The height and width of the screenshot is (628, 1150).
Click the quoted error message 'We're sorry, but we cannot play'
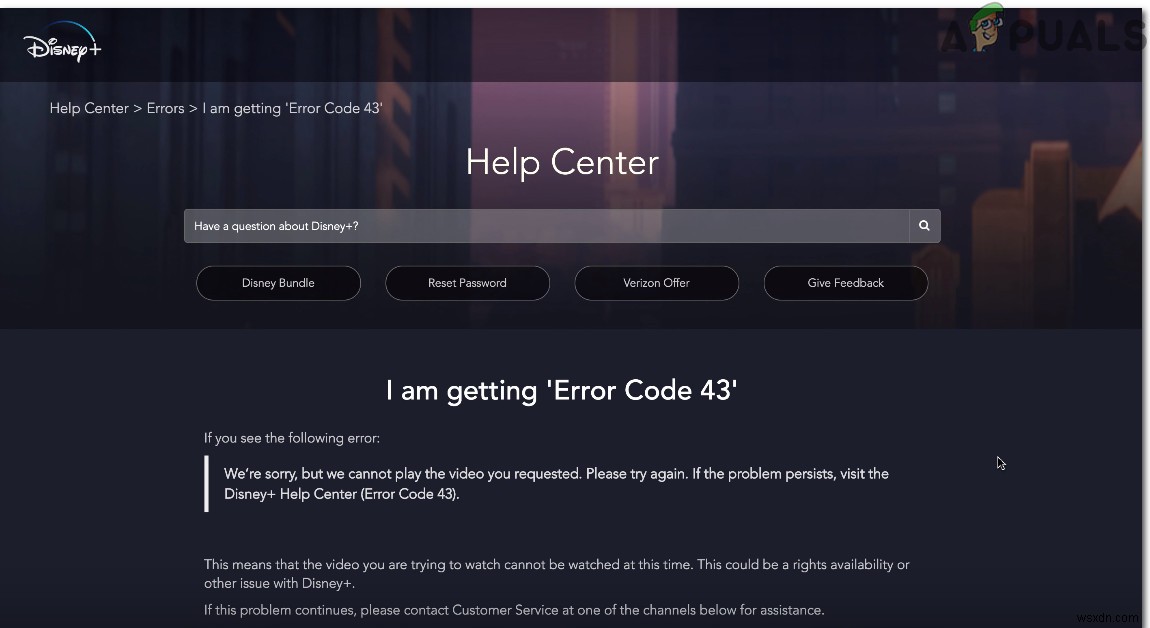pyautogui.click(x=556, y=483)
